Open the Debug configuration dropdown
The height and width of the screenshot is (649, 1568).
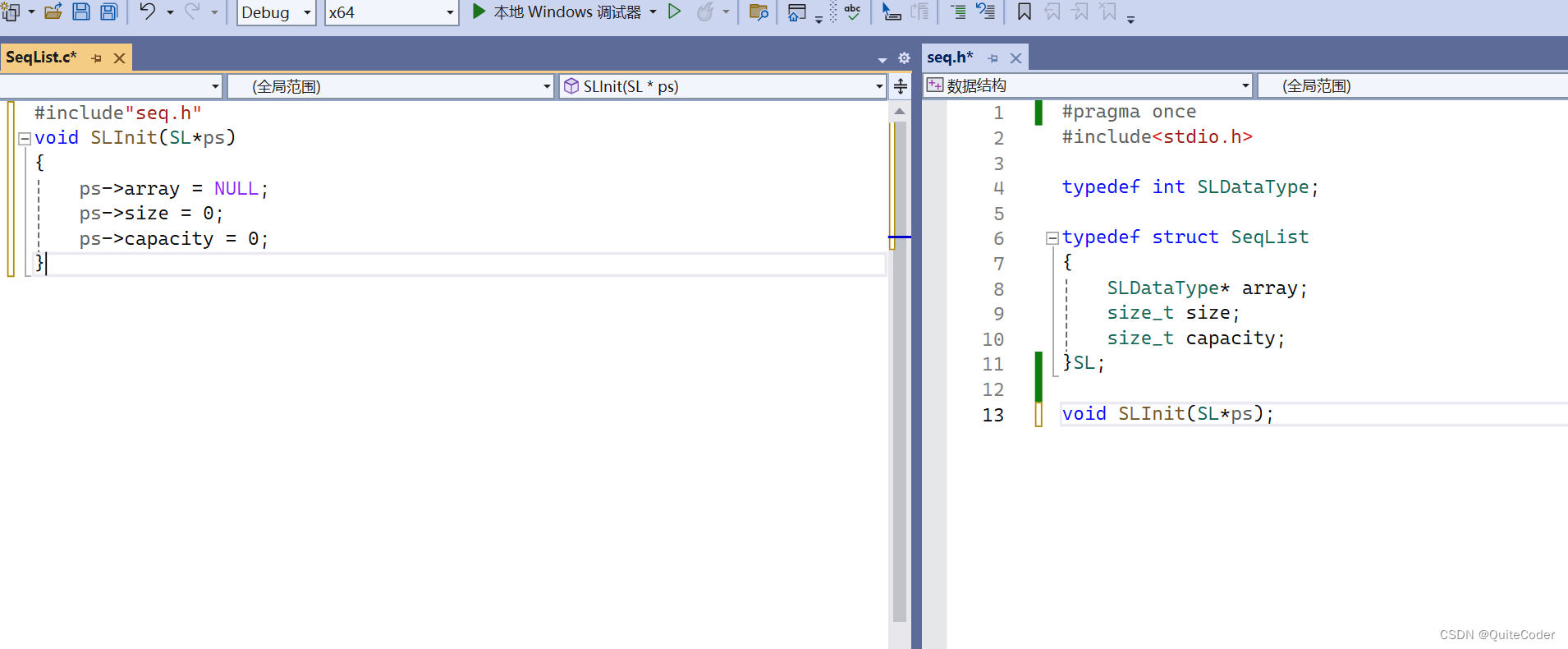coord(277,12)
